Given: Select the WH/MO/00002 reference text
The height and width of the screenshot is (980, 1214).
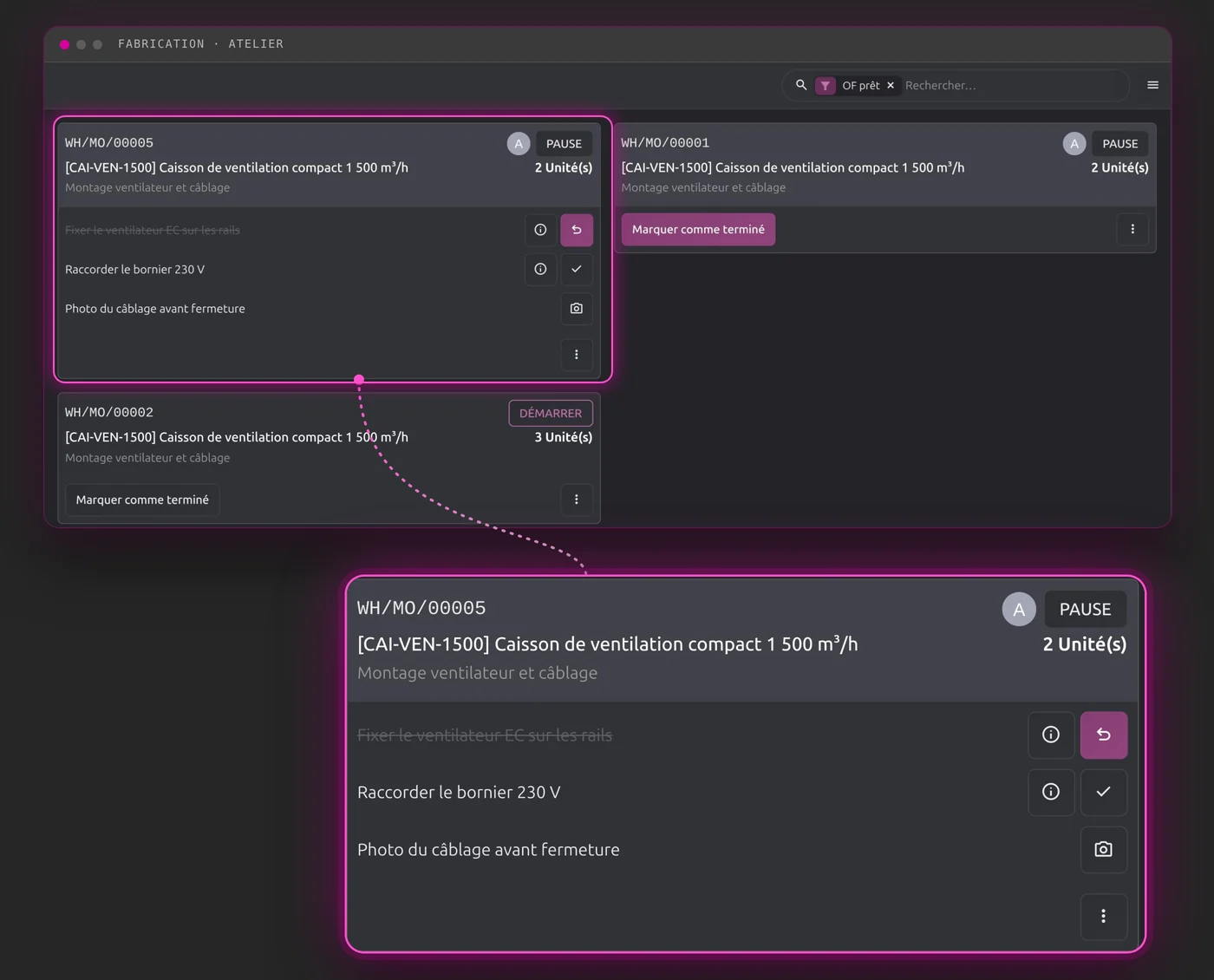Looking at the screenshot, I should click(109, 412).
